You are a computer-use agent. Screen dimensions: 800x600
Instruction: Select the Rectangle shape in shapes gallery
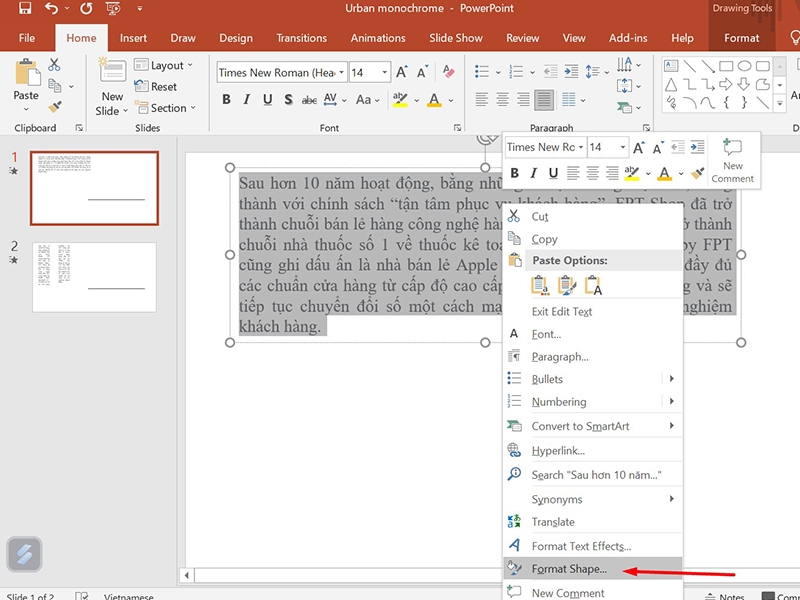pos(726,66)
